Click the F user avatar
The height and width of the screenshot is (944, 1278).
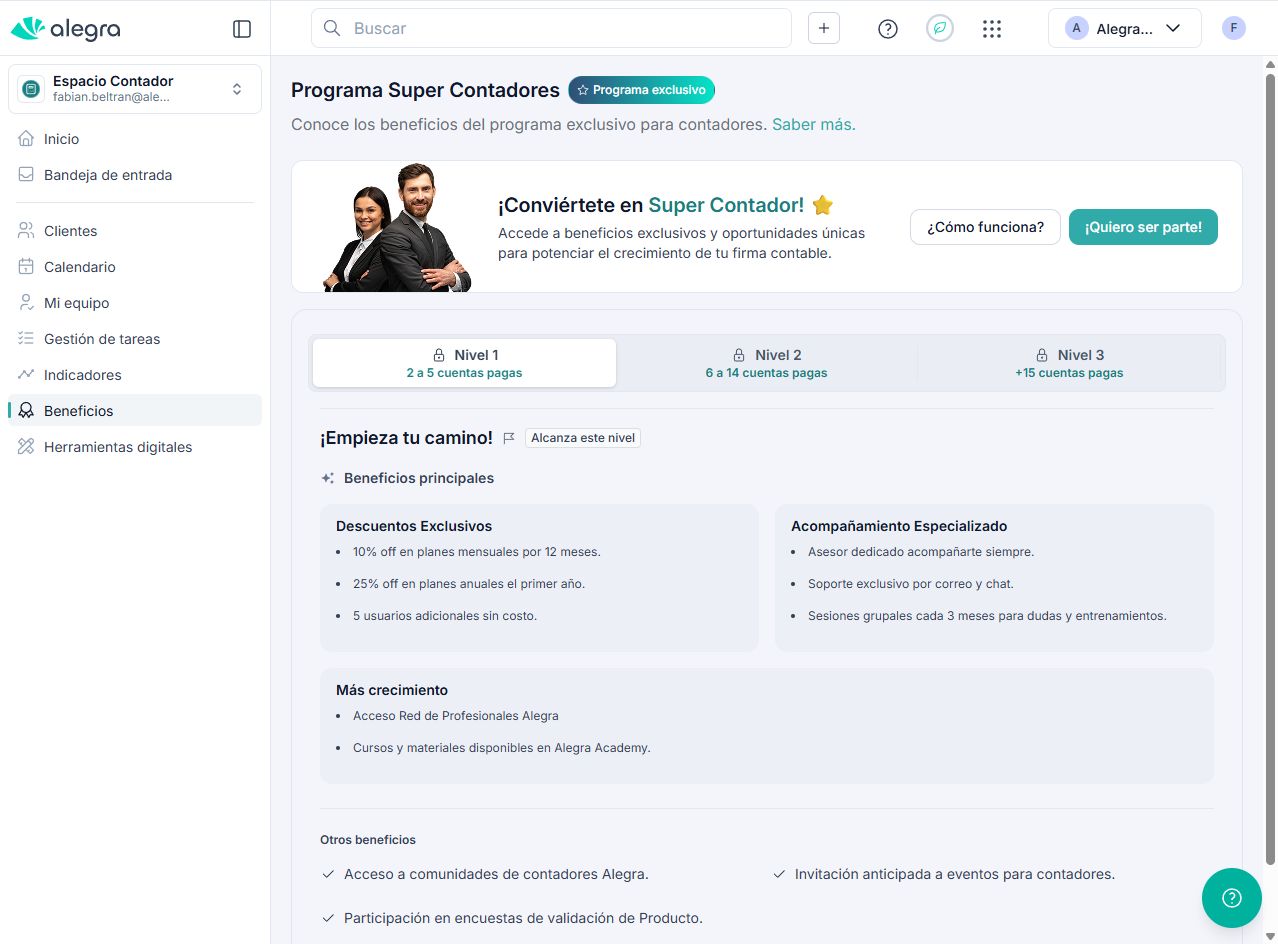coord(1233,28)
